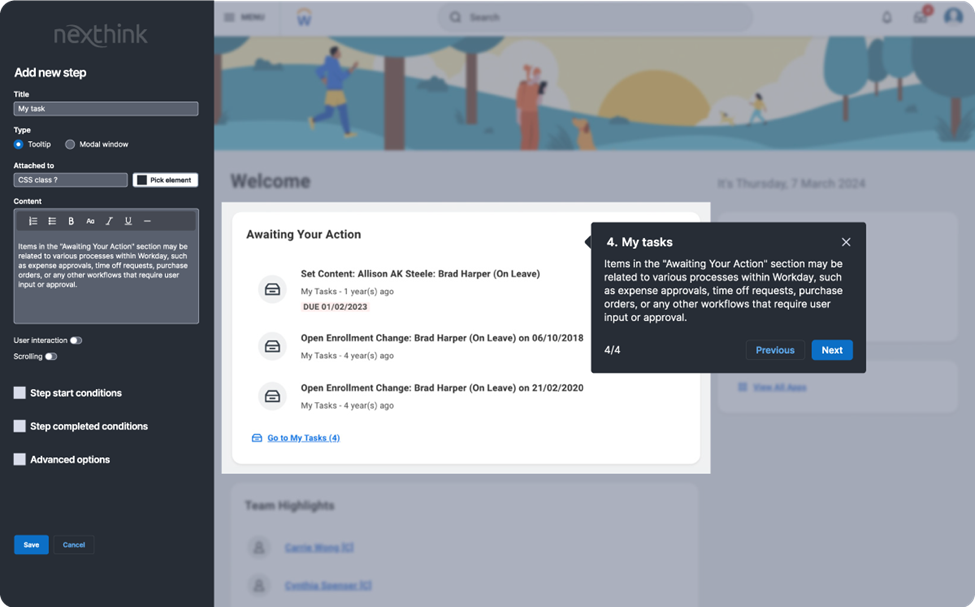This screenshot has height=607, width=975.
Task: Select the Modal window type option
Action: coord(70,144)
